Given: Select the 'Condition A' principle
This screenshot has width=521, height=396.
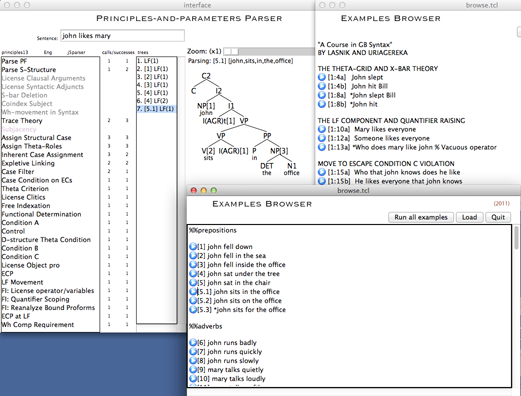Looking at the screenshot, I should [x=20, y=223].
